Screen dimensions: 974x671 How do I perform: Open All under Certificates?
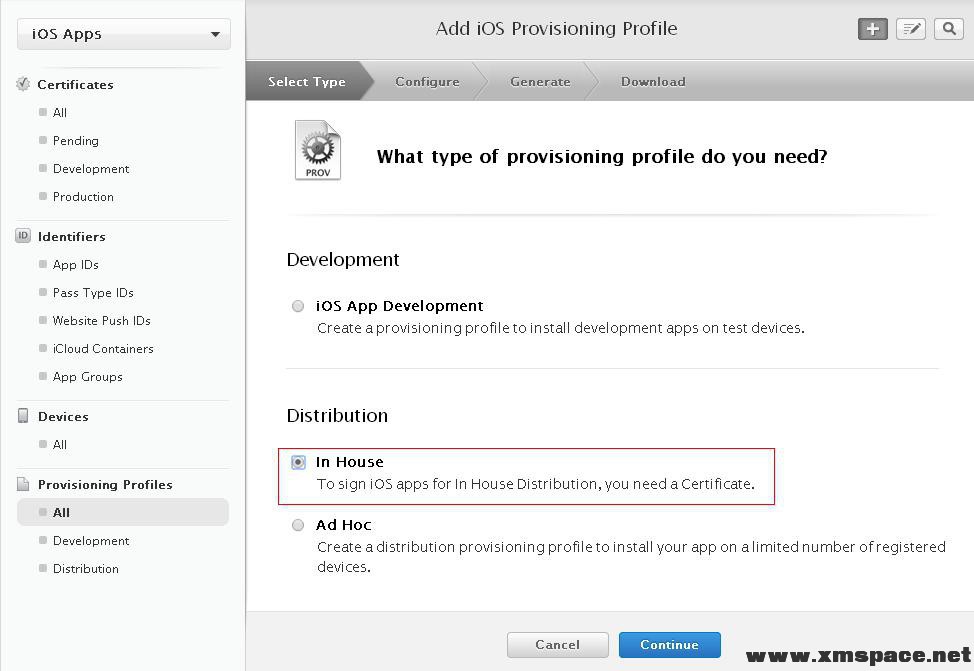(x=60, y=112)
